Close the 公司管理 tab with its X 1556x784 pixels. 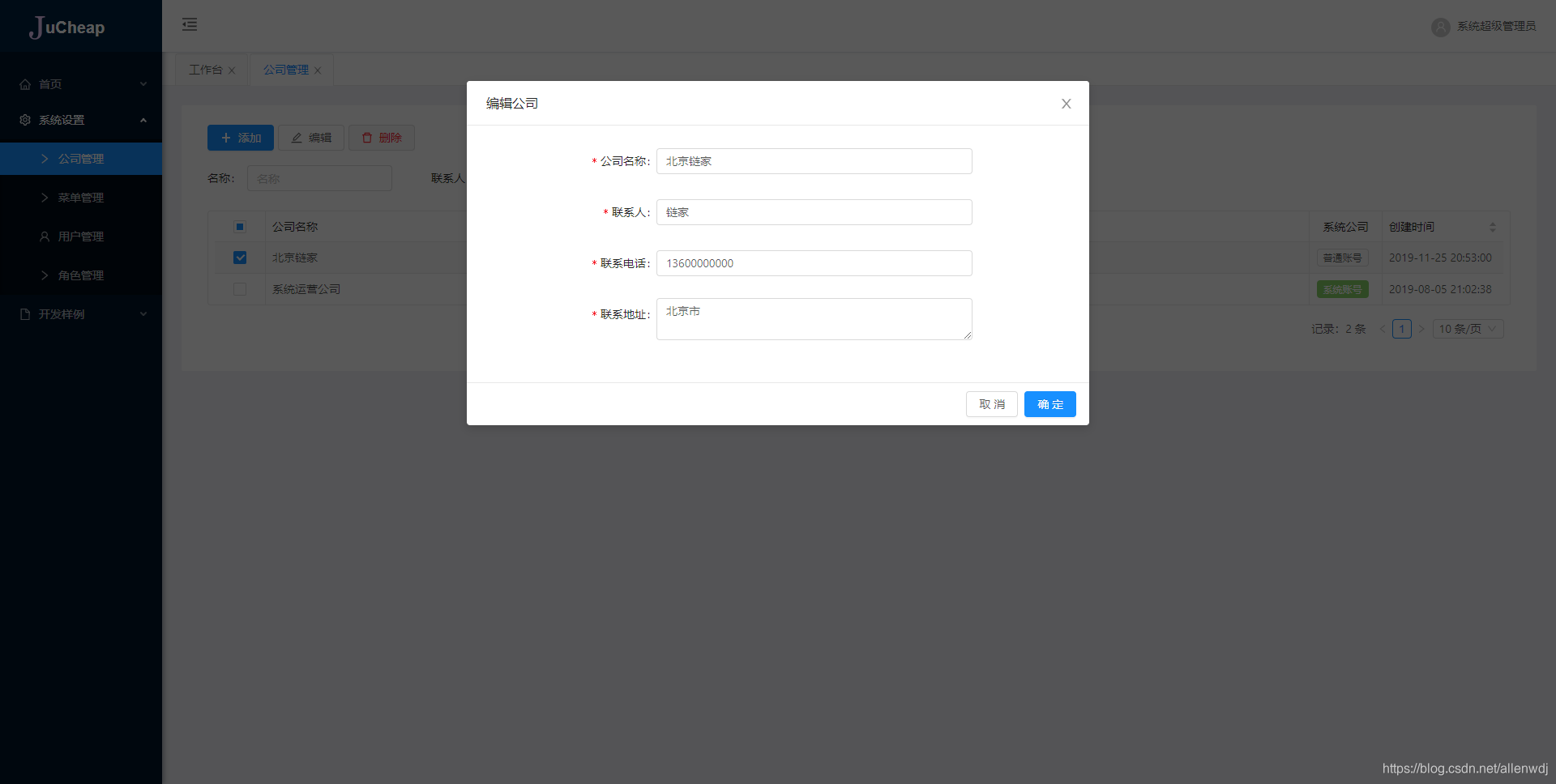[318, 70]
